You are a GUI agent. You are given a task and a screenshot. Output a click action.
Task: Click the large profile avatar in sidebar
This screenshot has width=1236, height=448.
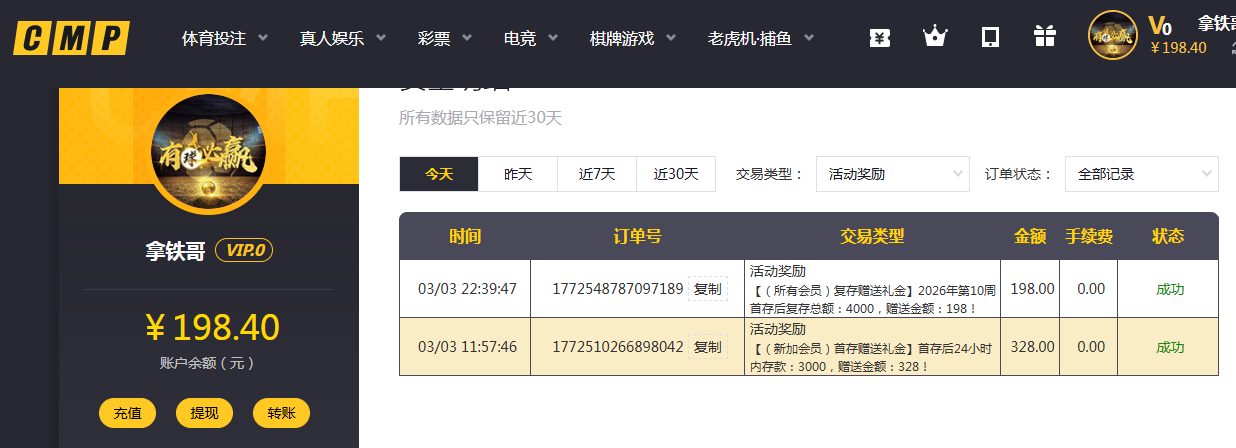[209, 154]
